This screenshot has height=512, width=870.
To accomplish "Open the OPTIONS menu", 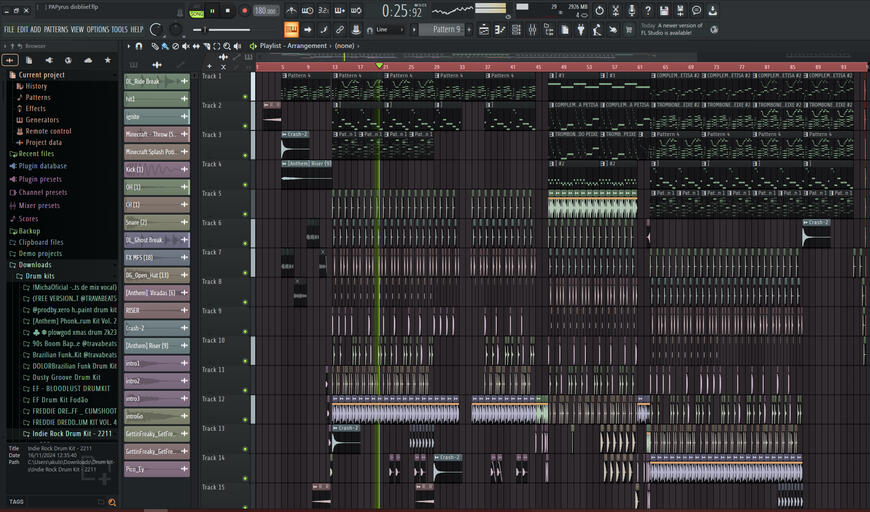I will pyautogui.click(x=98, y=29).
